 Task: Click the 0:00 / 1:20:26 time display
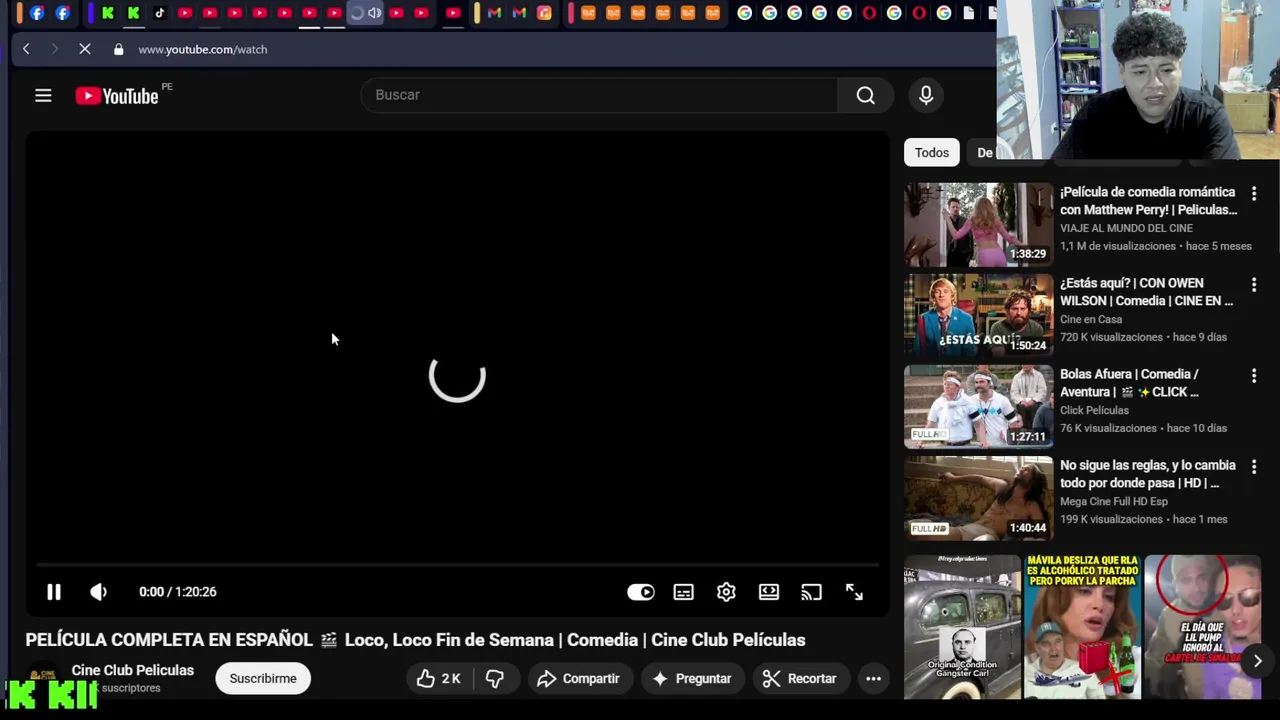[178, 592]
